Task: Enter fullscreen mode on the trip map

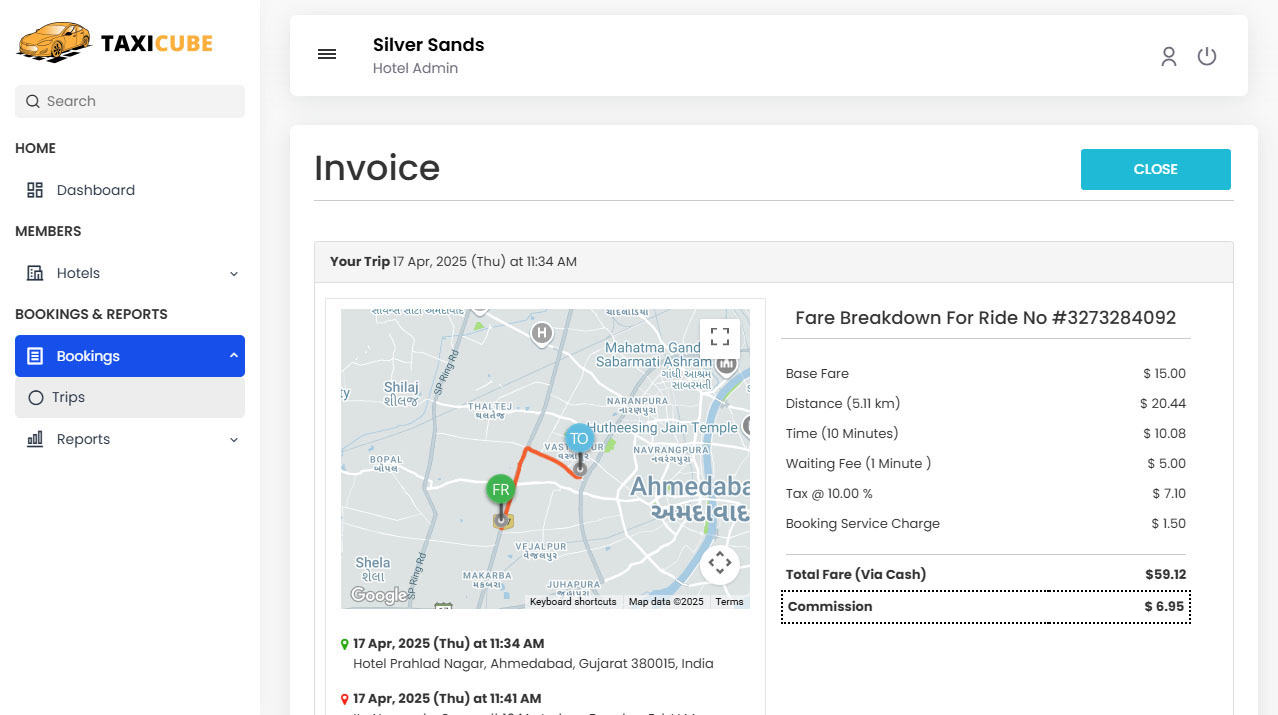Action: [719, 336]
